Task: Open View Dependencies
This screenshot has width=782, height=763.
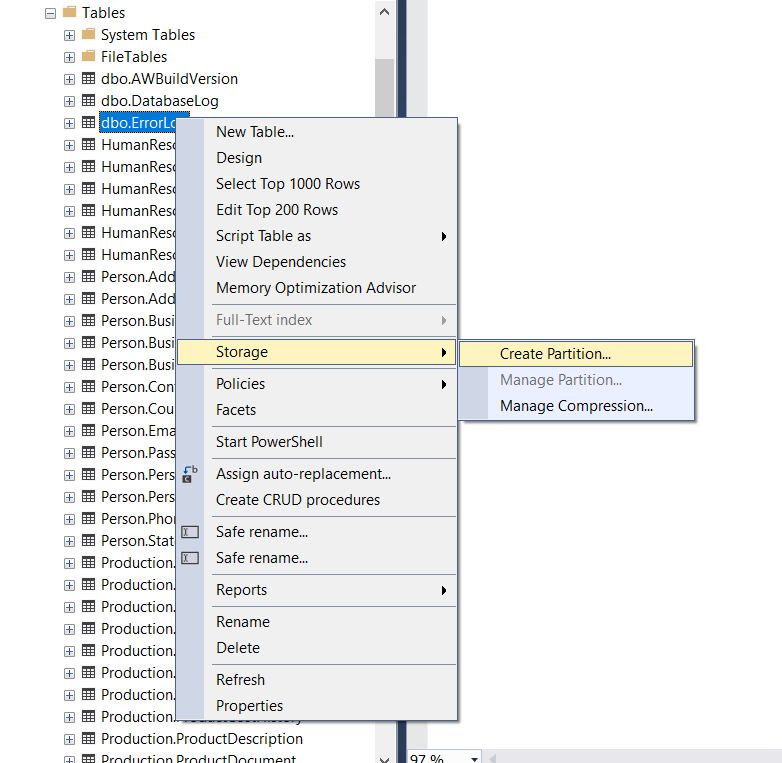Action: click(x=317, y=262)
